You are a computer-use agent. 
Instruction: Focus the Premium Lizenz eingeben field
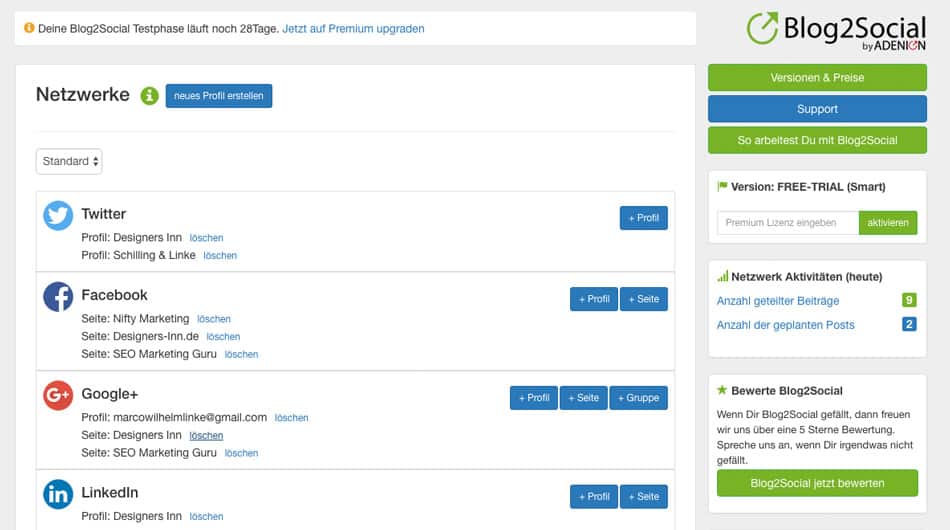point(788,222)
